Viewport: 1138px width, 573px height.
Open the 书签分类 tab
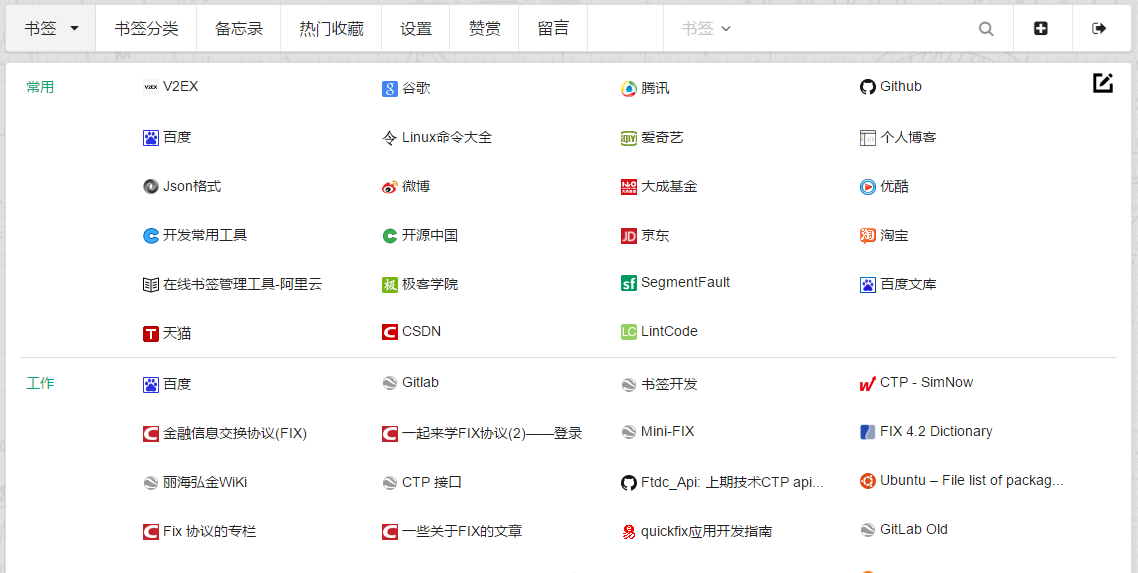tap(146, 29)
